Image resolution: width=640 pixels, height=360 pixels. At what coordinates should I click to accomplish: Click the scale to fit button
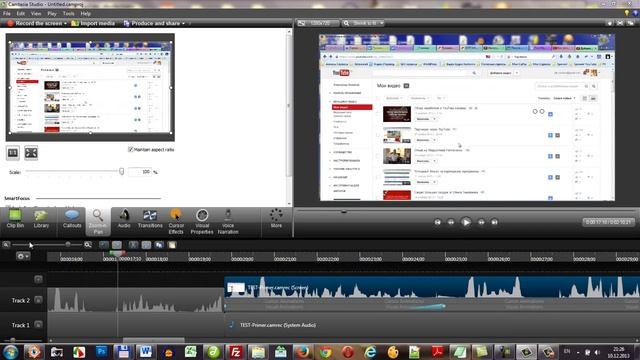(31, 153)
